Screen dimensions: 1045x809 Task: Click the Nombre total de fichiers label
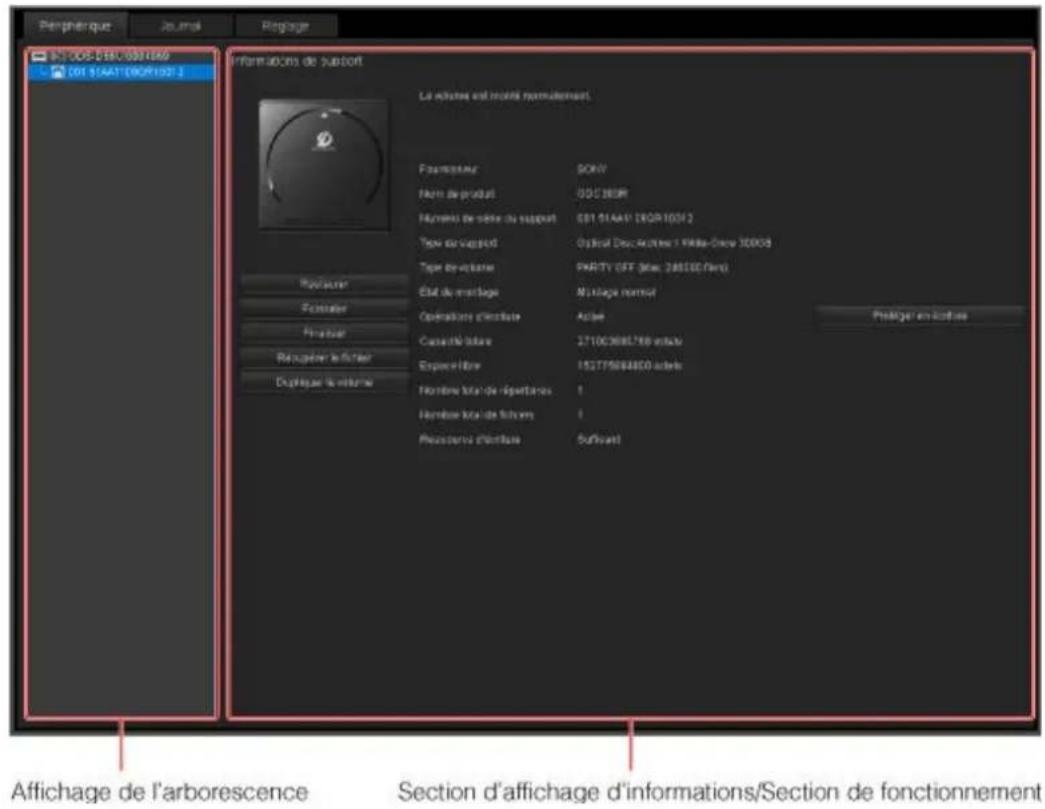coord(476,416)
